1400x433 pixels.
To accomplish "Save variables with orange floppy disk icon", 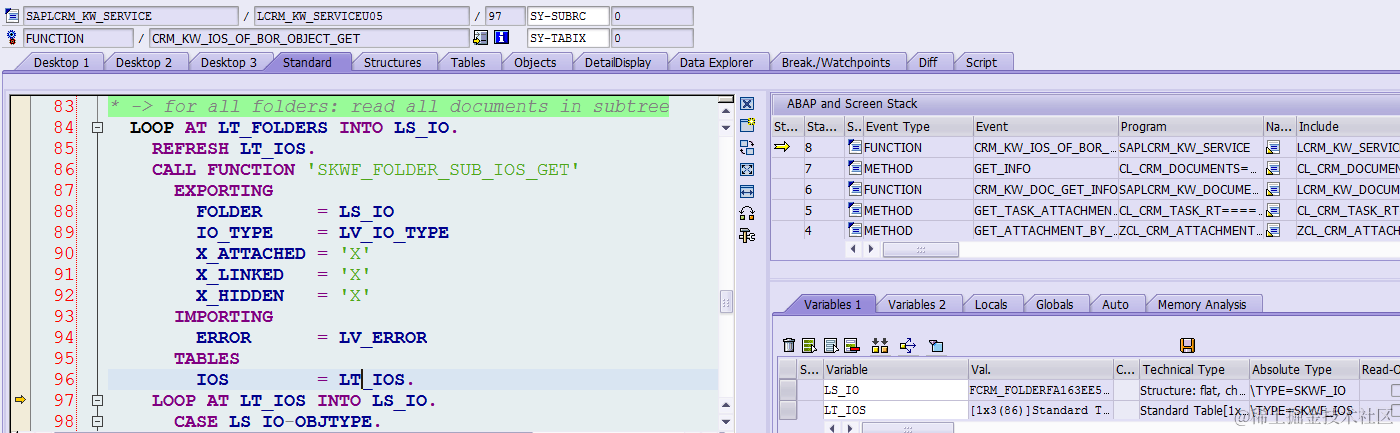I will (x=1187, y=345).
